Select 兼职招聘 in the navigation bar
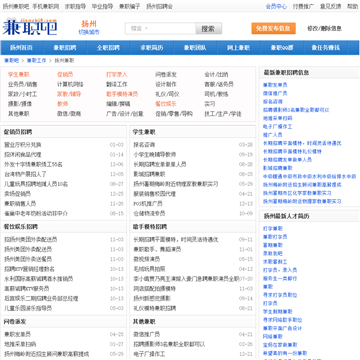 pos(65,48)
